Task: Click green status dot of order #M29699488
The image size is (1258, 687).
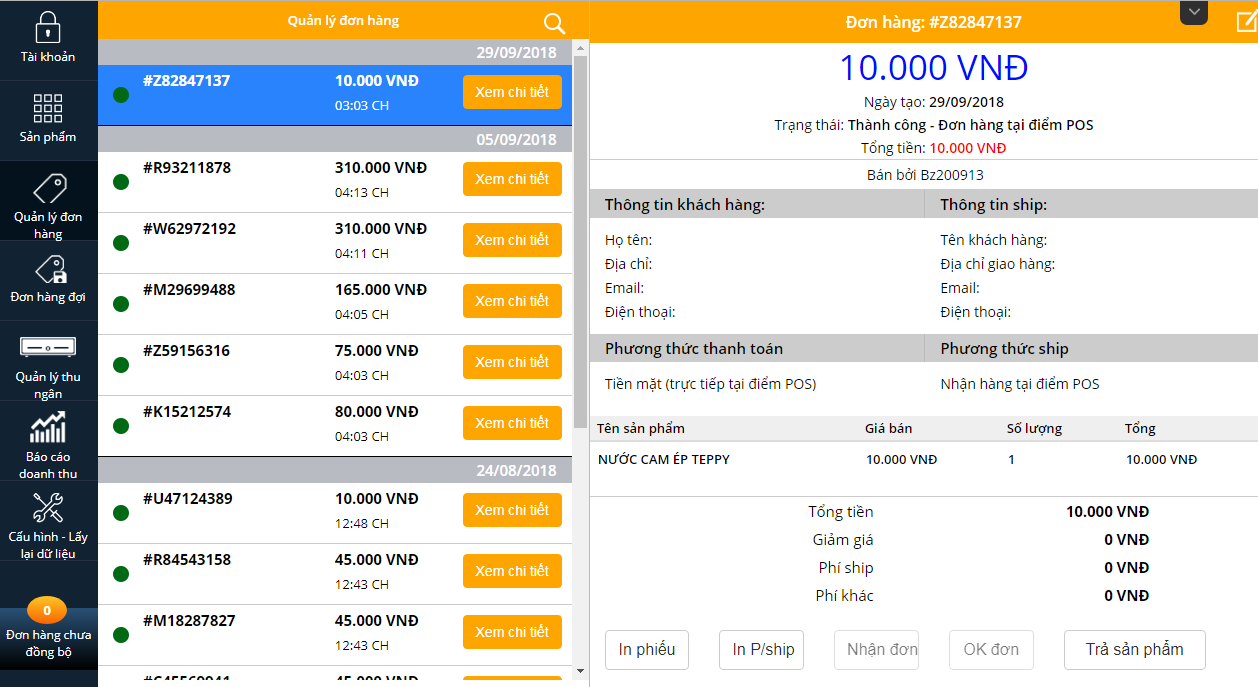Action: (x=121, y=304)
